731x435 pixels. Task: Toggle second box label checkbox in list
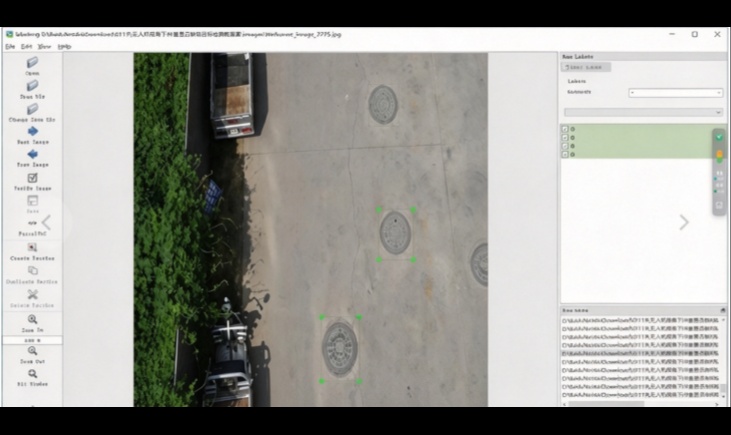point(565,138)
